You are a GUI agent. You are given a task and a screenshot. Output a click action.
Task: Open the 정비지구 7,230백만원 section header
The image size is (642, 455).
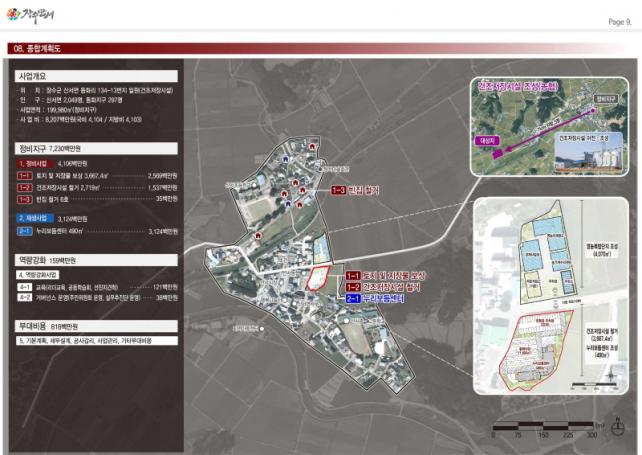pos(97,148)
